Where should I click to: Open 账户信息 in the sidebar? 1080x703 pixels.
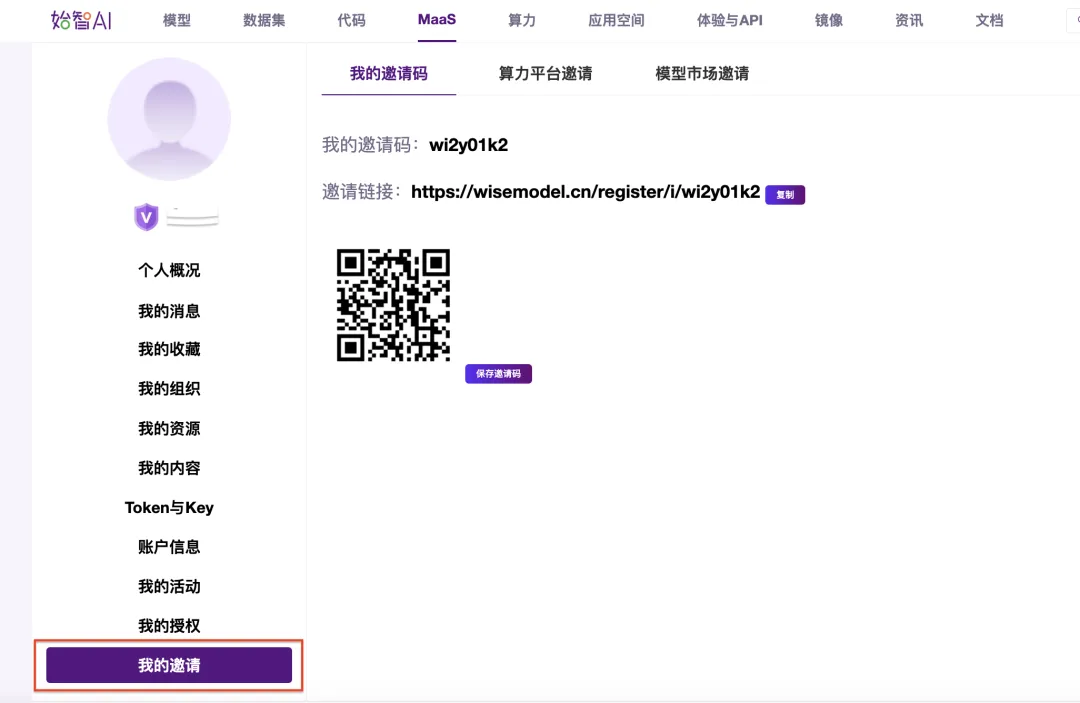pyautogui.click(x=169, y=547)
